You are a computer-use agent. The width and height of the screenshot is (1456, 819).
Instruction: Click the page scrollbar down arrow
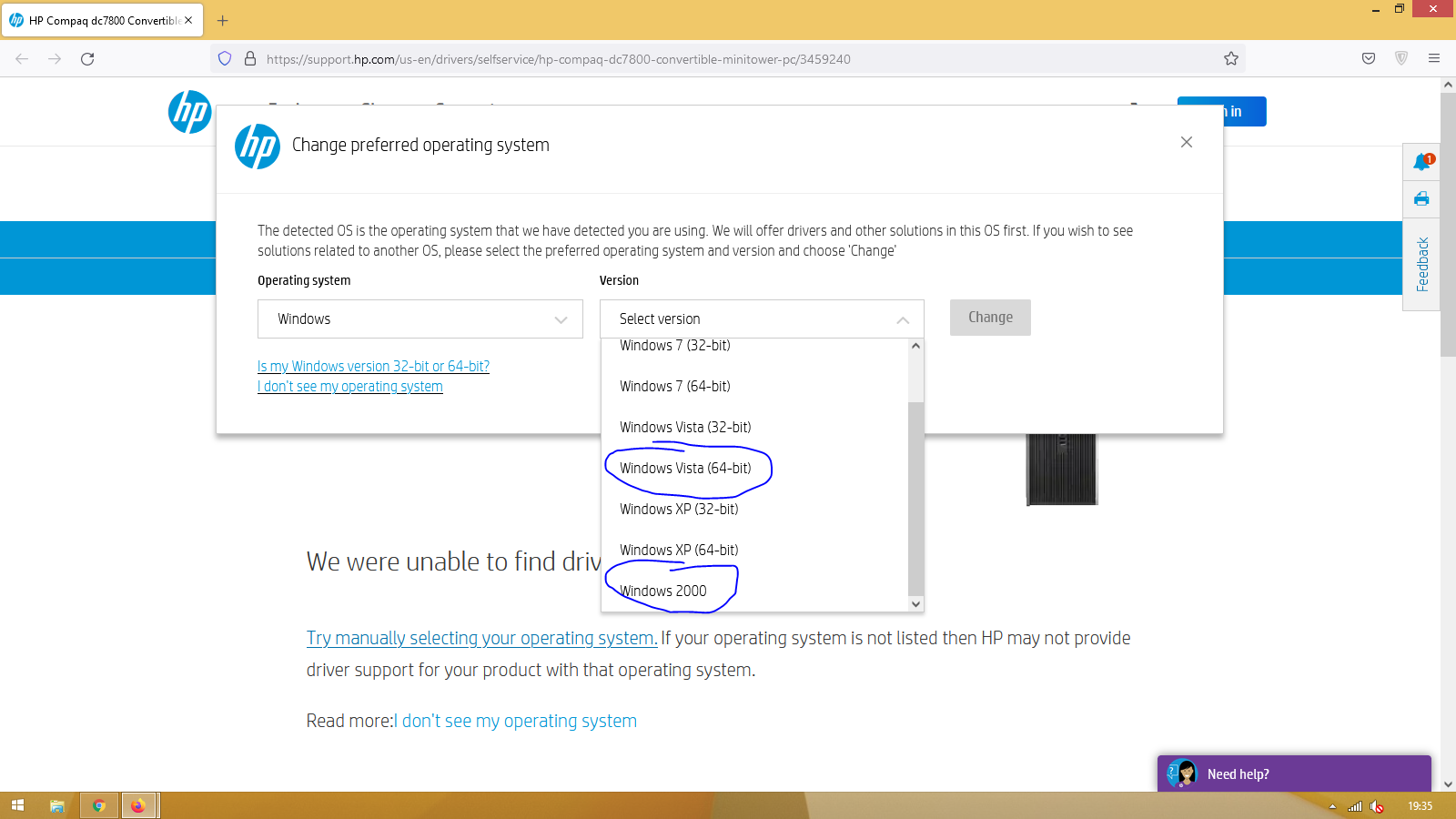tap(1448, 784)
